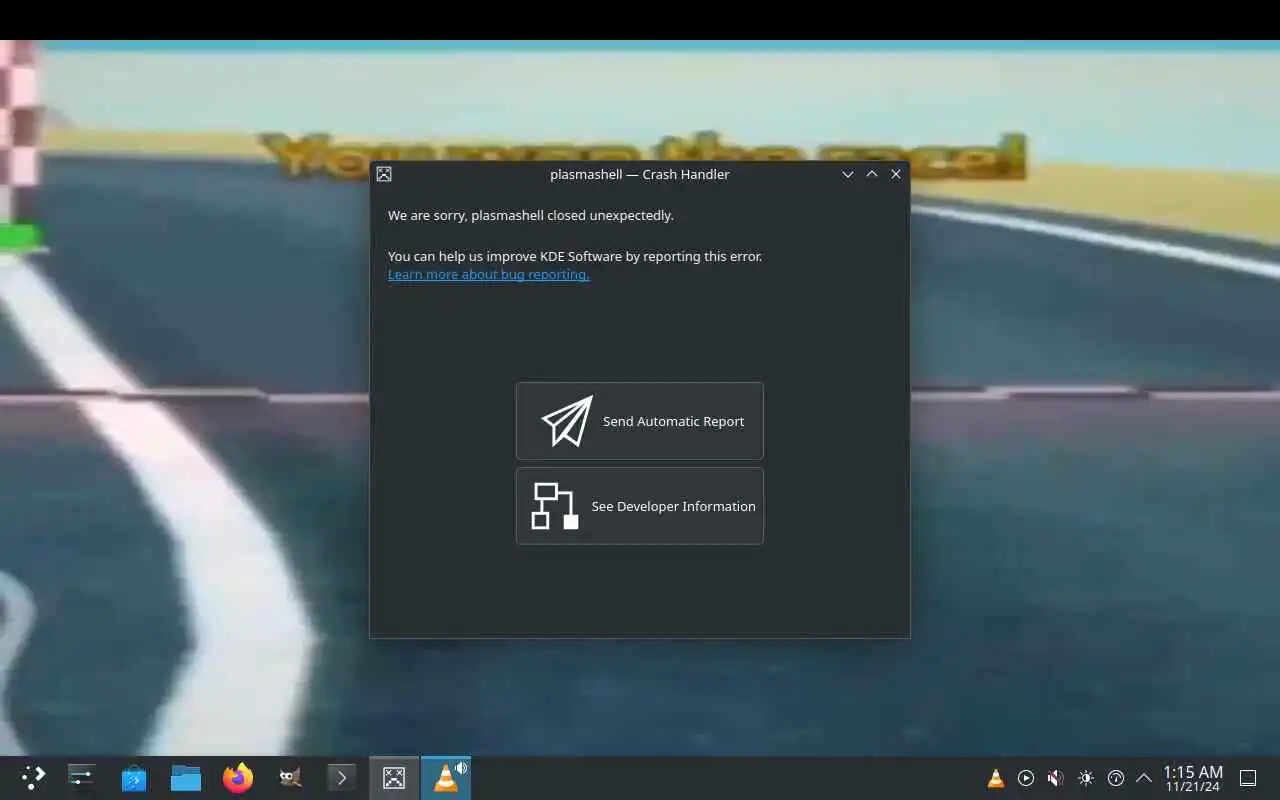Open the media player tray applet
Viewport: 1280px width, 800px height.
coord(1026,778)
